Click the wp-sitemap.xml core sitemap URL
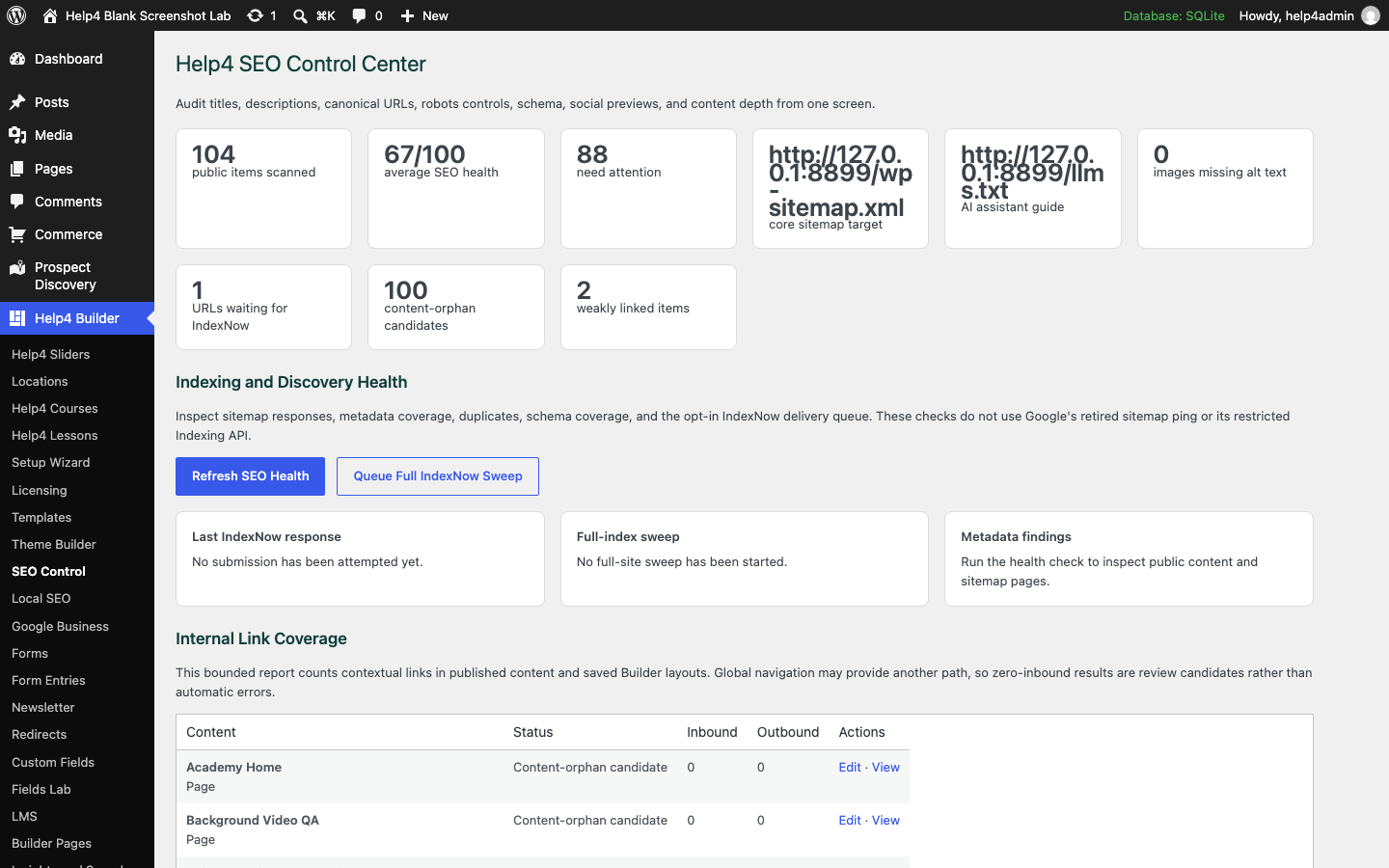Image resolution: width=1389 pixels, height=868 pixels. click(x=840, y=181)
